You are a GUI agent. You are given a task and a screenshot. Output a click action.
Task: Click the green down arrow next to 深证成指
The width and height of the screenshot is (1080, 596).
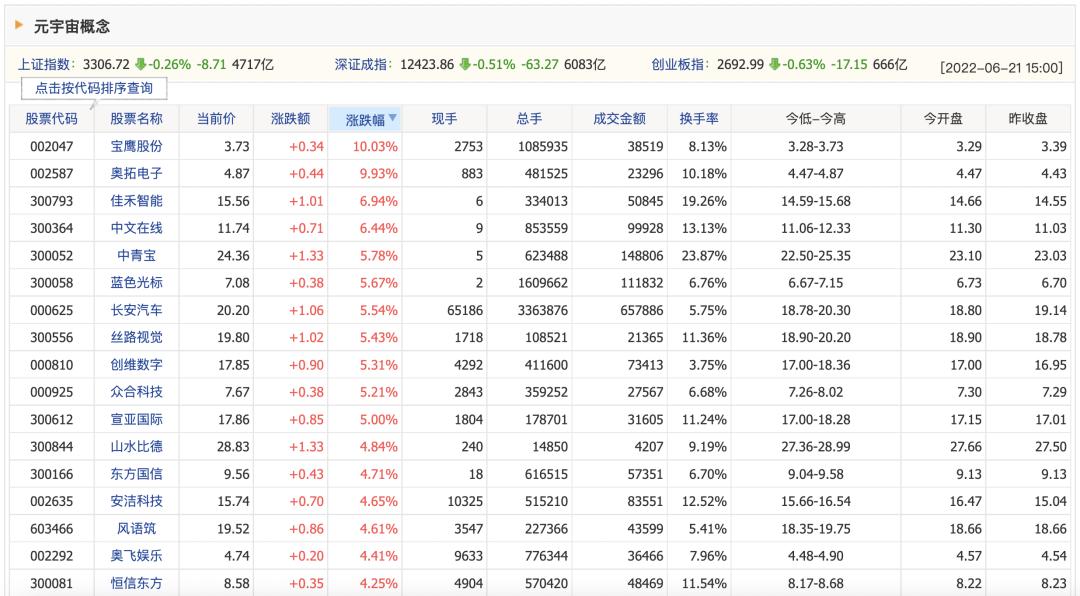coord(465,64)
